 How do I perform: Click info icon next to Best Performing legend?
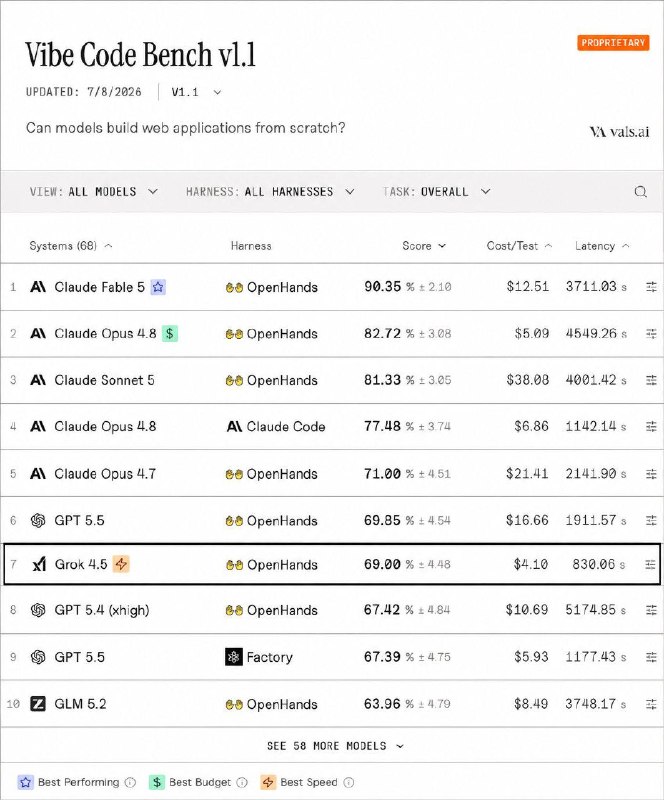point(131,782)
